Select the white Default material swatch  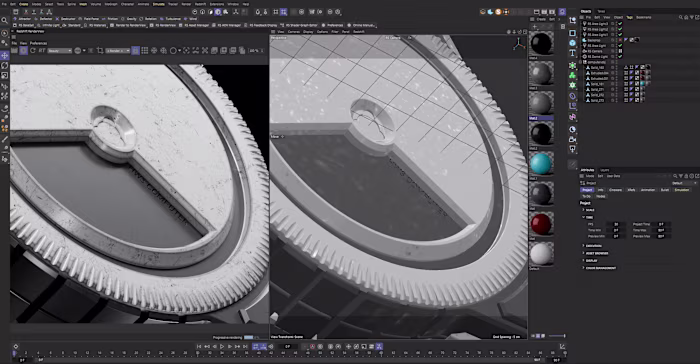click(x=541, y=254)
